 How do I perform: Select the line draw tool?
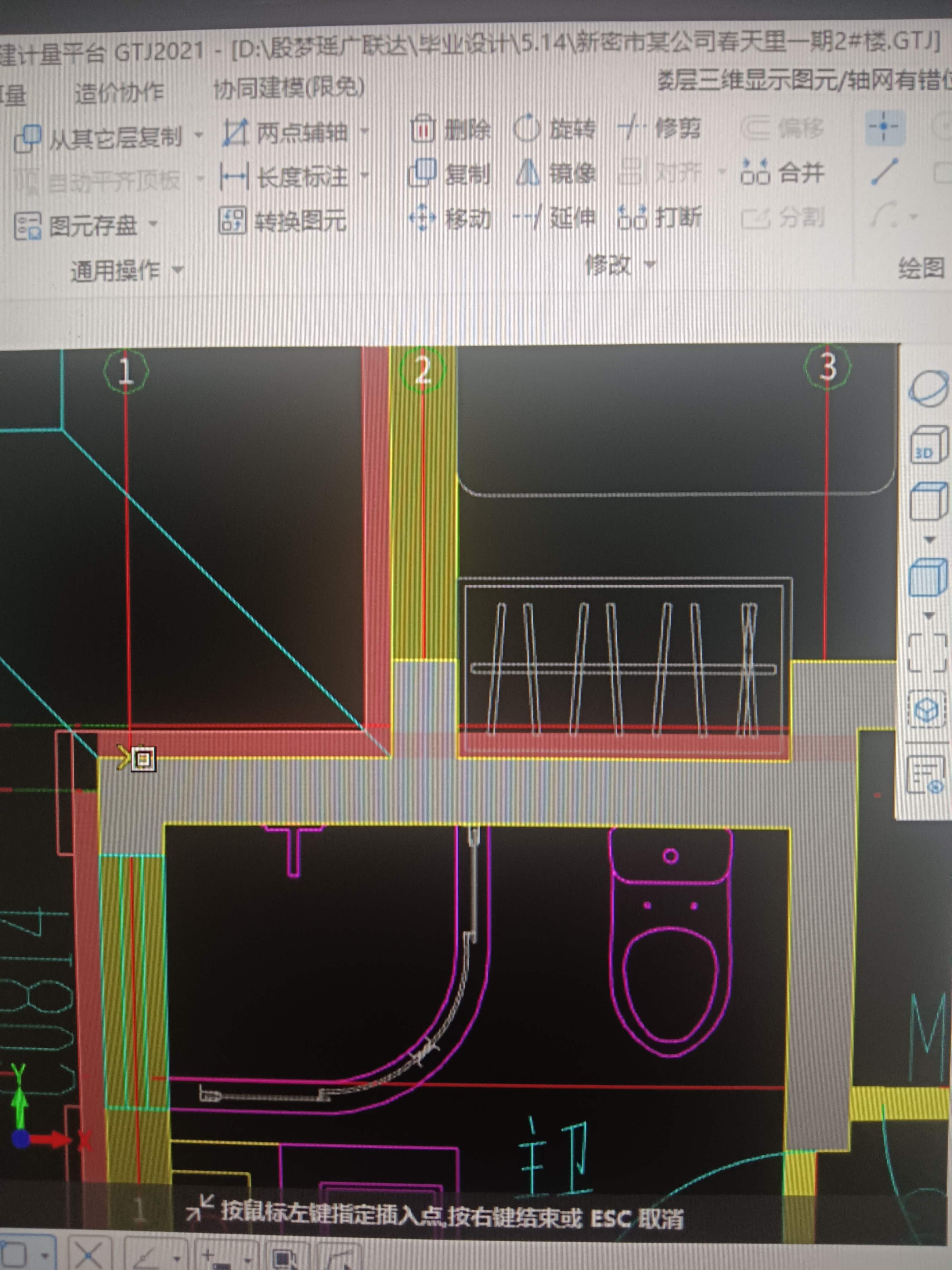pyautogui.click(x=884, y=172)
